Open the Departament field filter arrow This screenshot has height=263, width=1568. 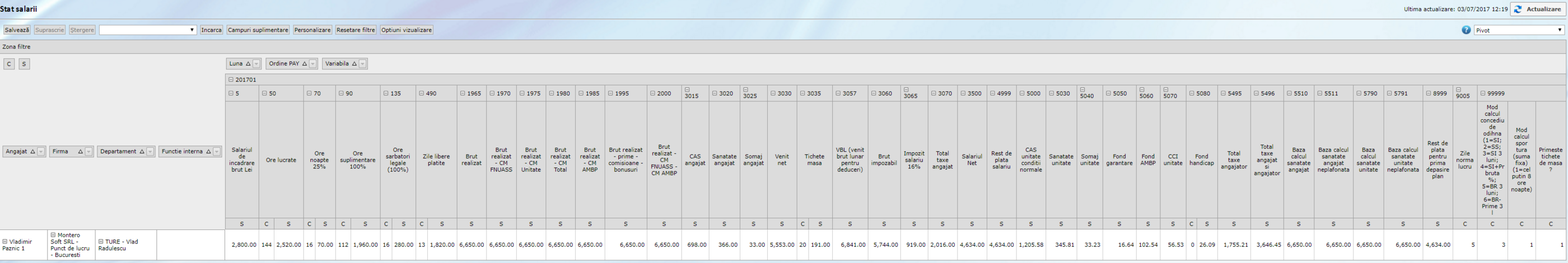tap(150, 152)
